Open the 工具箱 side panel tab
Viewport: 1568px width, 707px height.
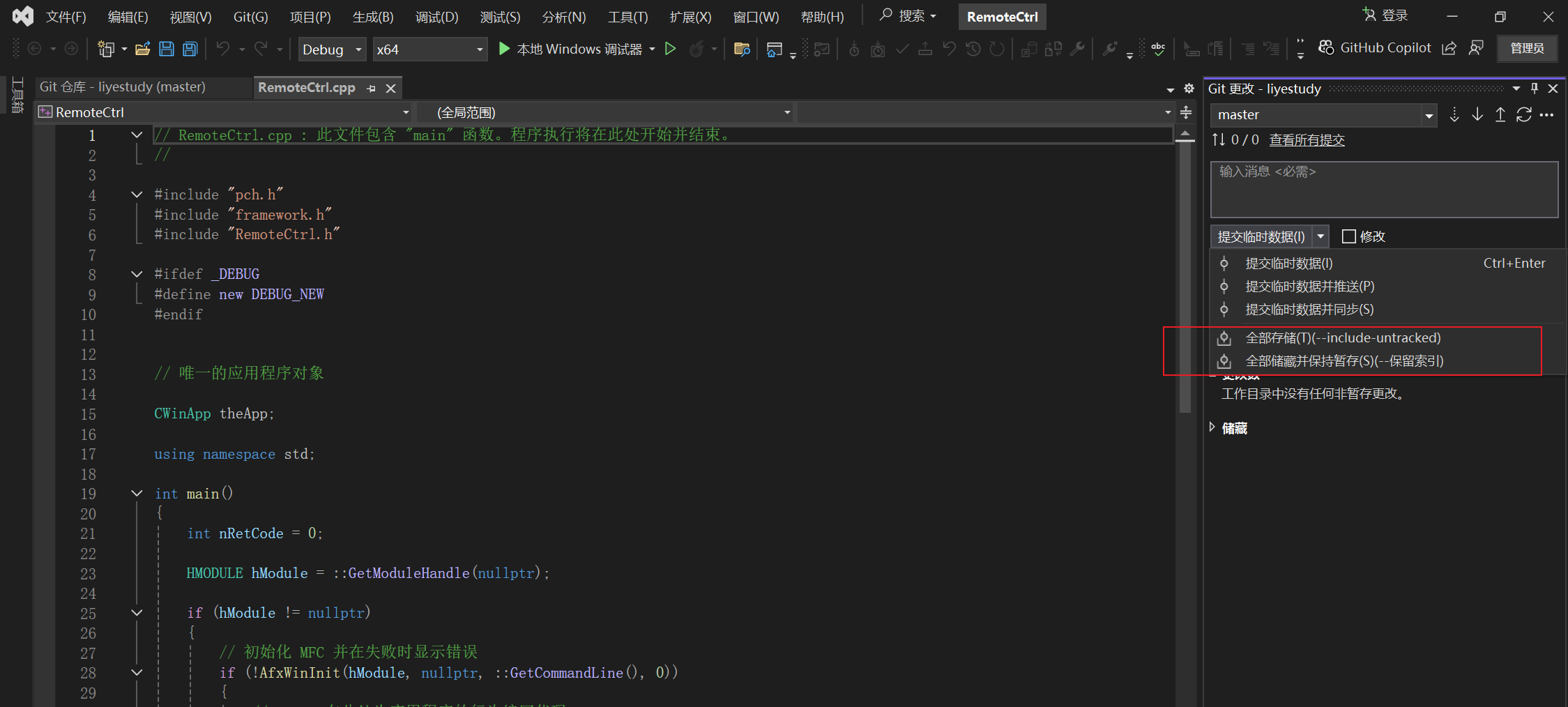[17, 95]
